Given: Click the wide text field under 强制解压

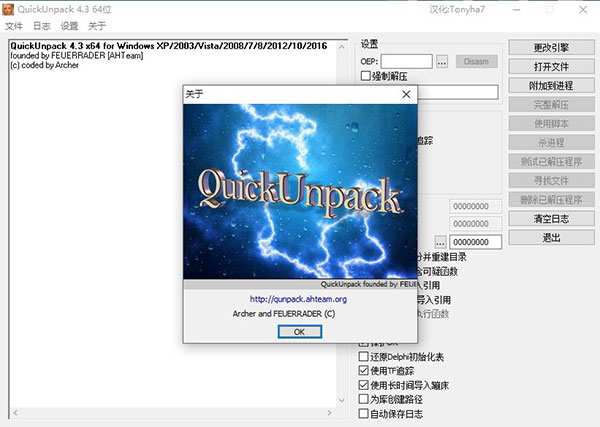Looking at the screenshot, I should (458, 92).
